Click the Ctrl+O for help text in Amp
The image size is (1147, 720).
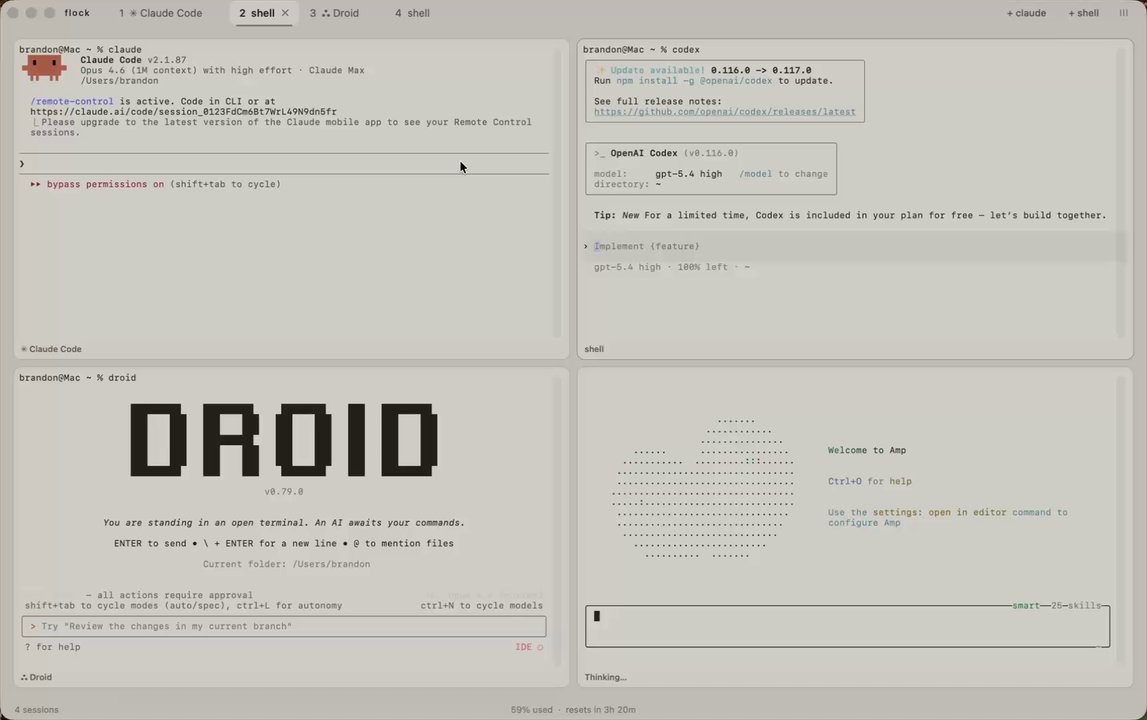(870, 481)
